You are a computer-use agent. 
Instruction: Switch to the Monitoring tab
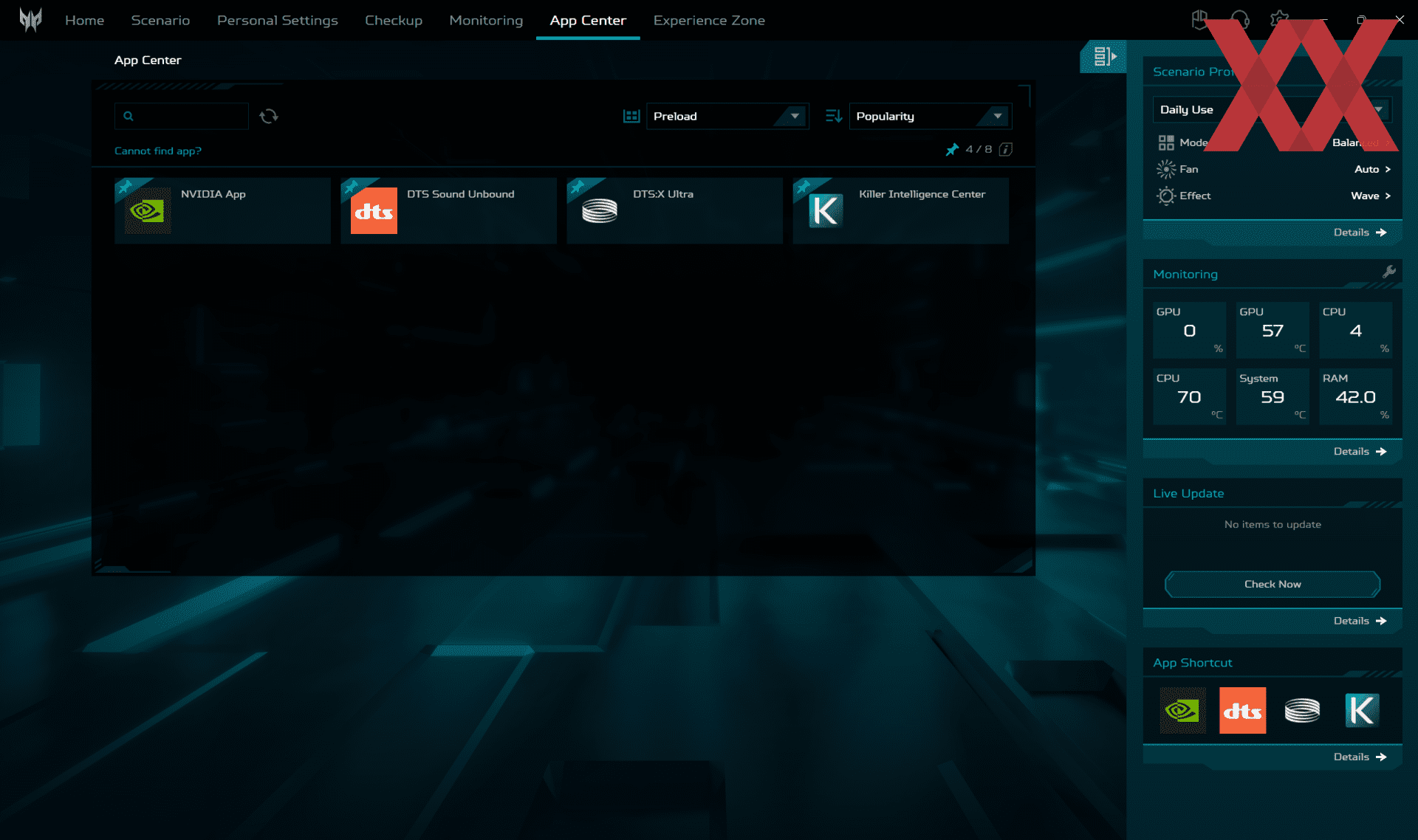click(x=485, y=20)
